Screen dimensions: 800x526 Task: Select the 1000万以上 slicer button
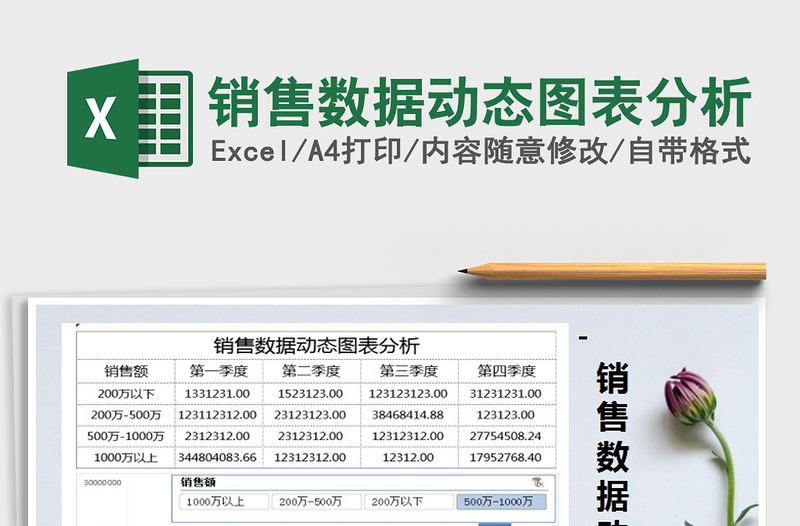[224, 502]
